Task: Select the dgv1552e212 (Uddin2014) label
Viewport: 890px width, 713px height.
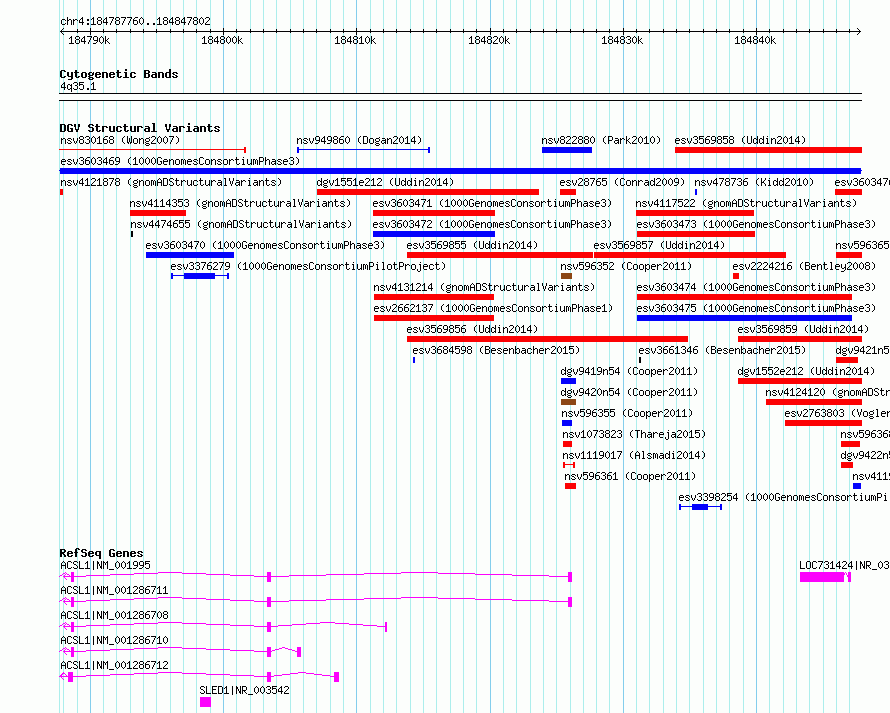Action: pyautogui.click(x=806, y=371)
